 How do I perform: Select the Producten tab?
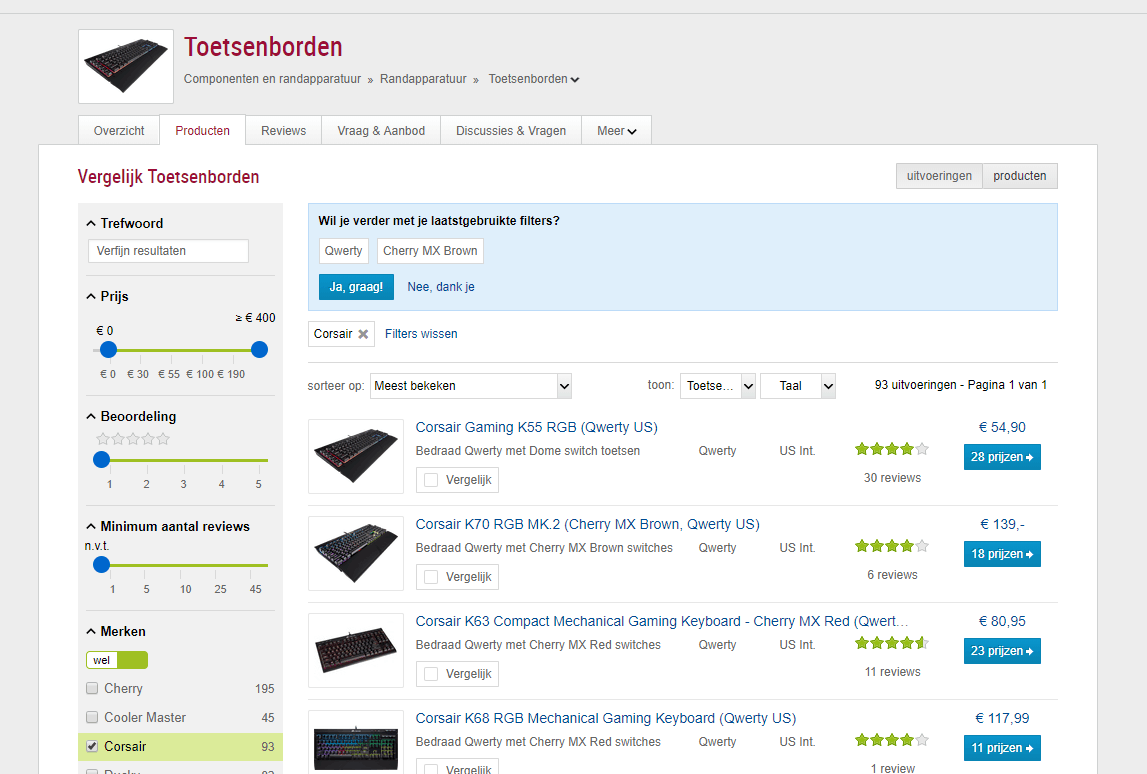tap(203, 131)
